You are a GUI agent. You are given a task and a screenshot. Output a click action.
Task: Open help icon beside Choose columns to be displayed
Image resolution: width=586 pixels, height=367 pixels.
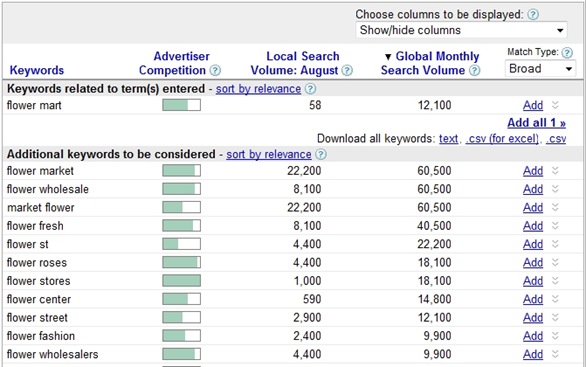[533, 15]
